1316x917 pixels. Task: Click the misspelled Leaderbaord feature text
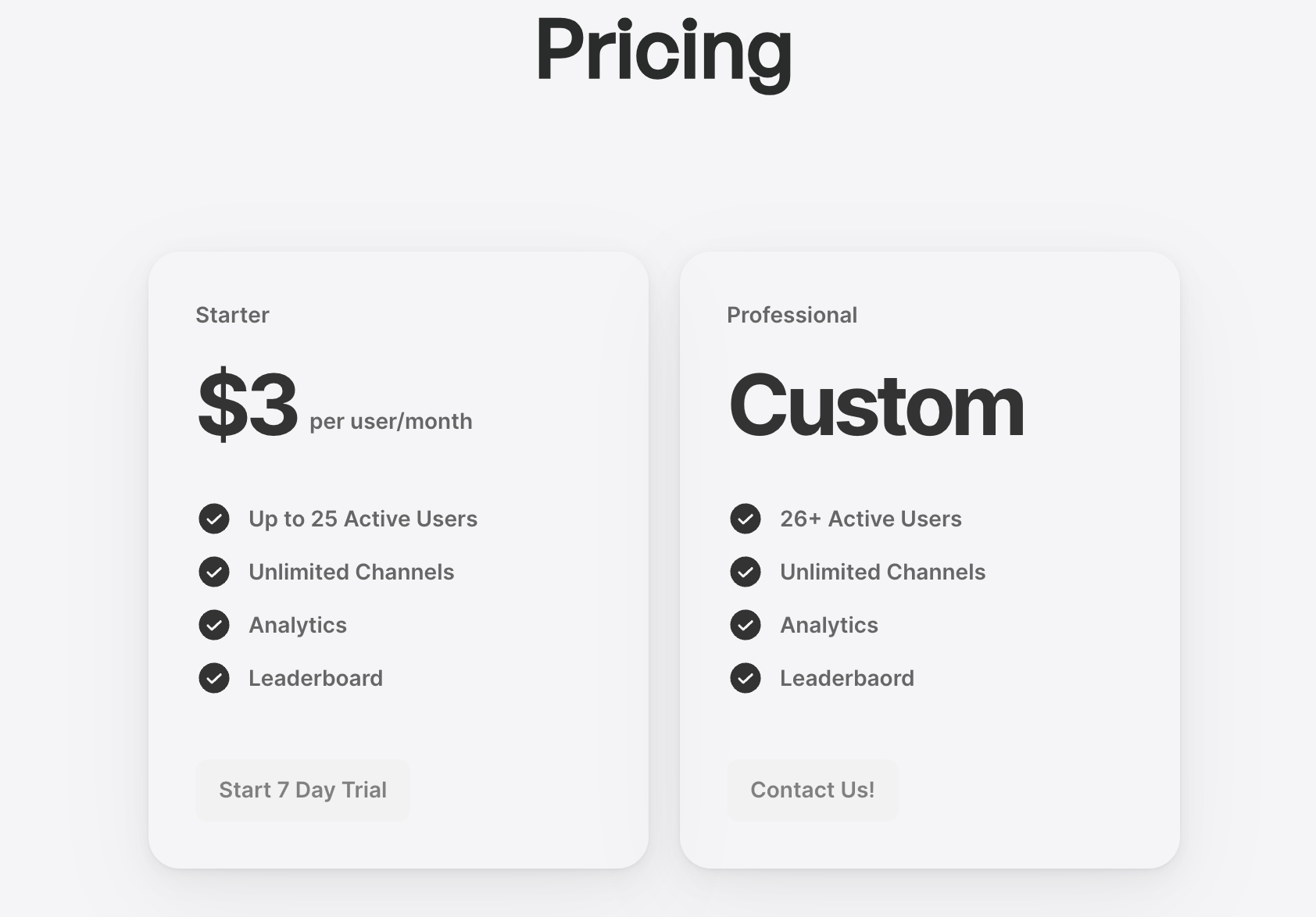point(846,678)
